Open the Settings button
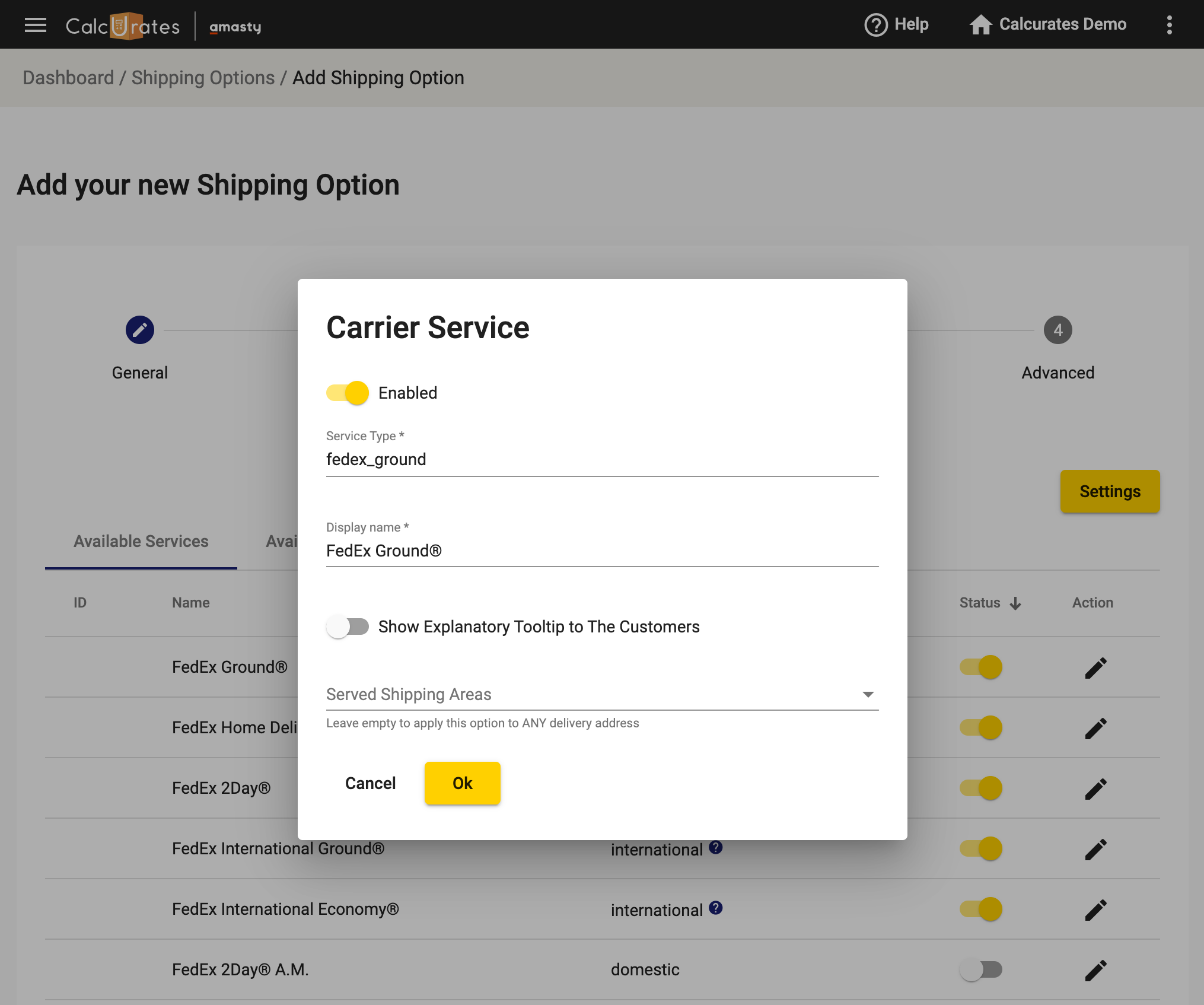Image resolution: width=1204 pixels, height=1005 pixels. (1110, 491)
